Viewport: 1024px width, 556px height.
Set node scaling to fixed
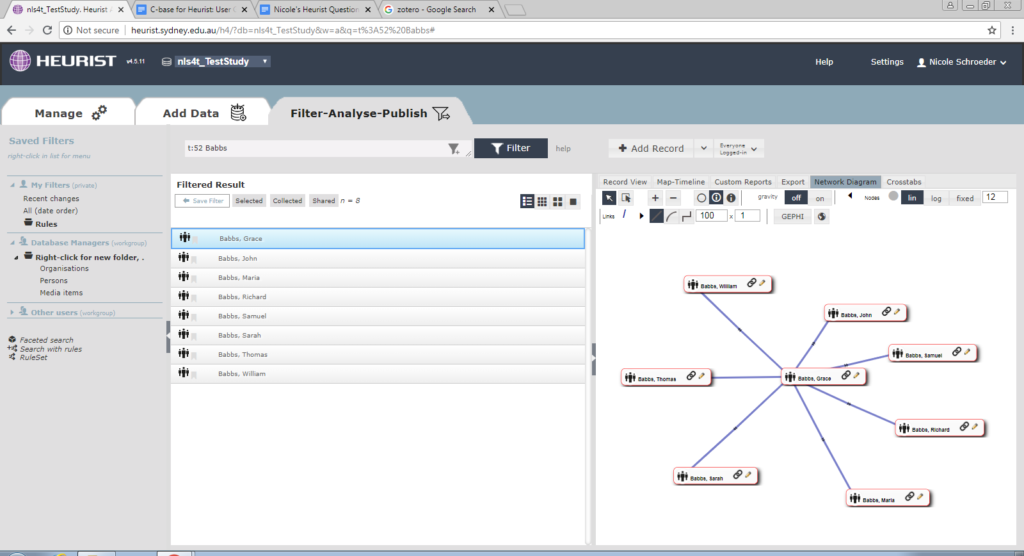tap(964, 198)
